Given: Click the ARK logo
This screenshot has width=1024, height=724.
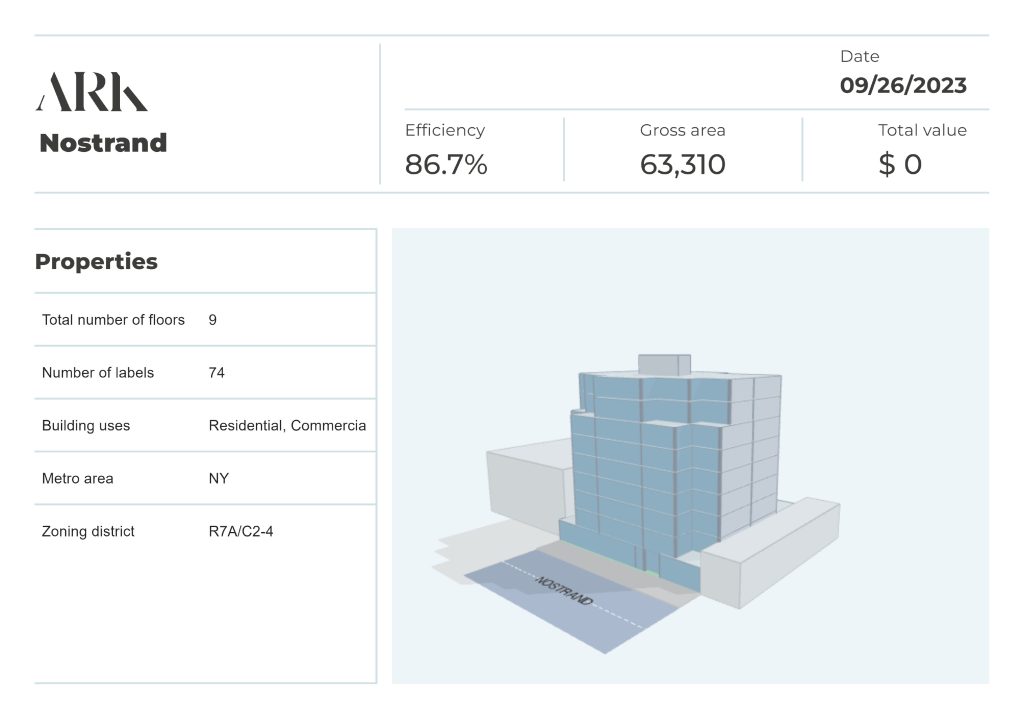Looking at the screenshot, I should [x=92, y=92].
